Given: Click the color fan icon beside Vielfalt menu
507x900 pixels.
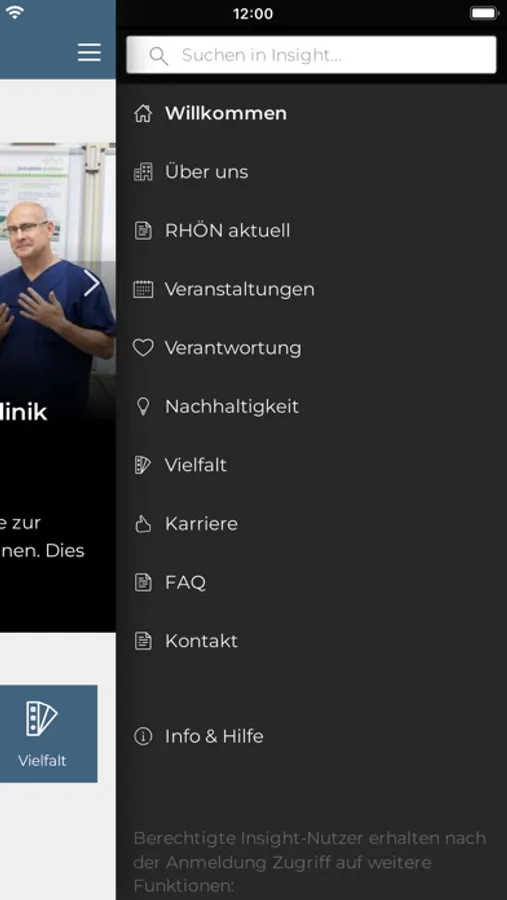Looking at the screenshot, I should [143, 465].
